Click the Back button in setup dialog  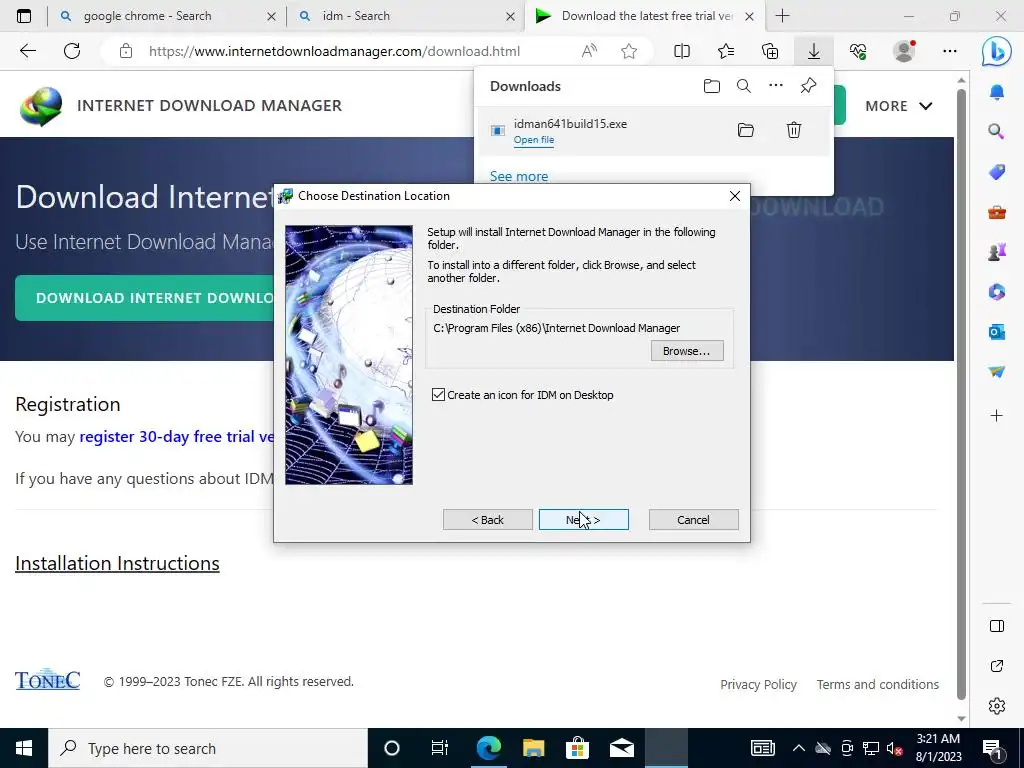point(487,520)
